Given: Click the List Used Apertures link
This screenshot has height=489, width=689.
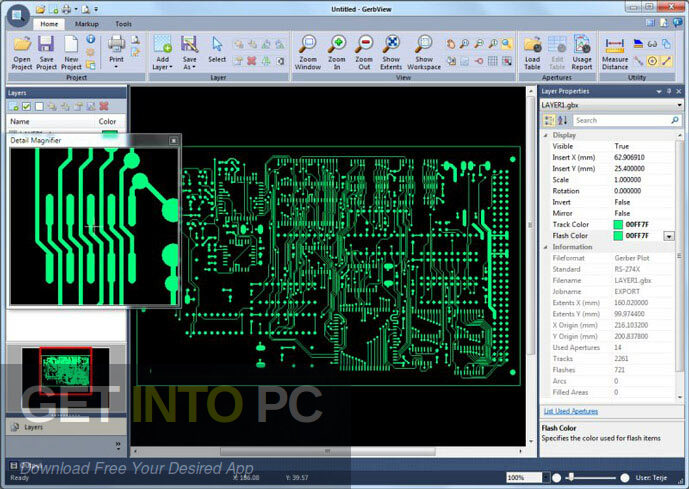Looking at the screenshot, I should click(x=571, y=411).
